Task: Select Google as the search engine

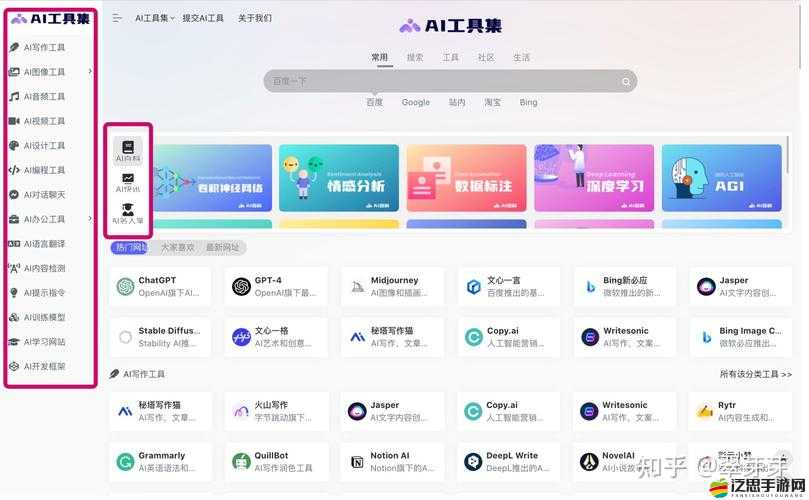Action: pyautogui.click(x=416, y=102)
